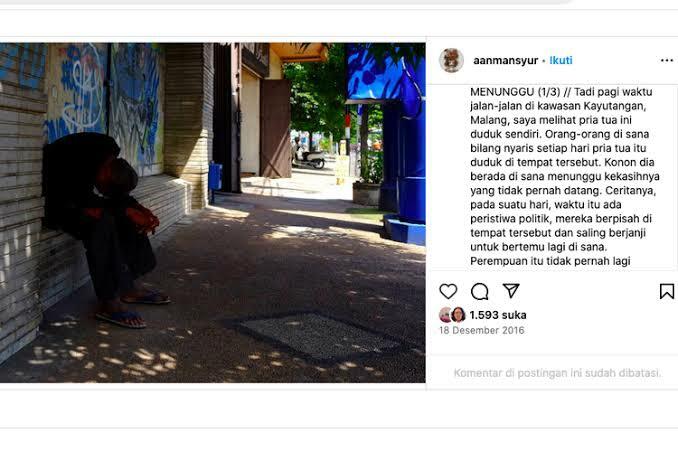Viewport: 678px width, 452px height.
Task: Click the first liker's small avatar
Action: (445, 315)
